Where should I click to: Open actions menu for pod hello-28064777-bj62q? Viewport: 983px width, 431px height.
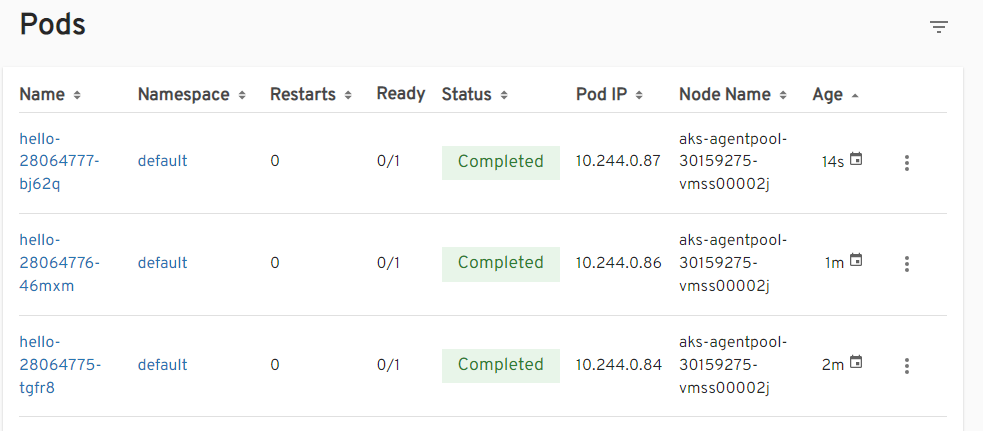pyautogui.click(x=906, y=163)
